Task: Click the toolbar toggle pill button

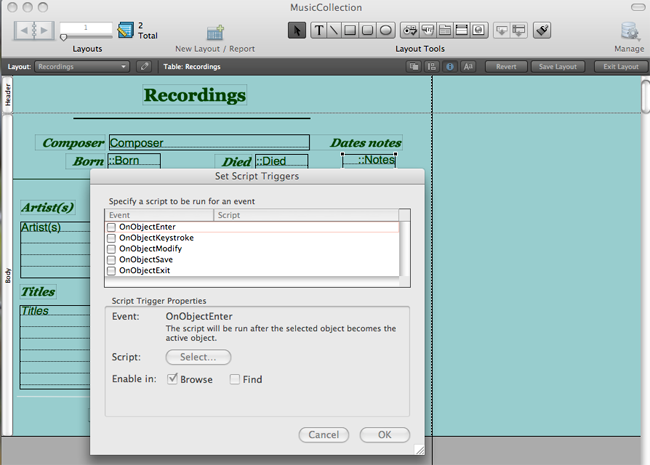Action: click(638, 7)
